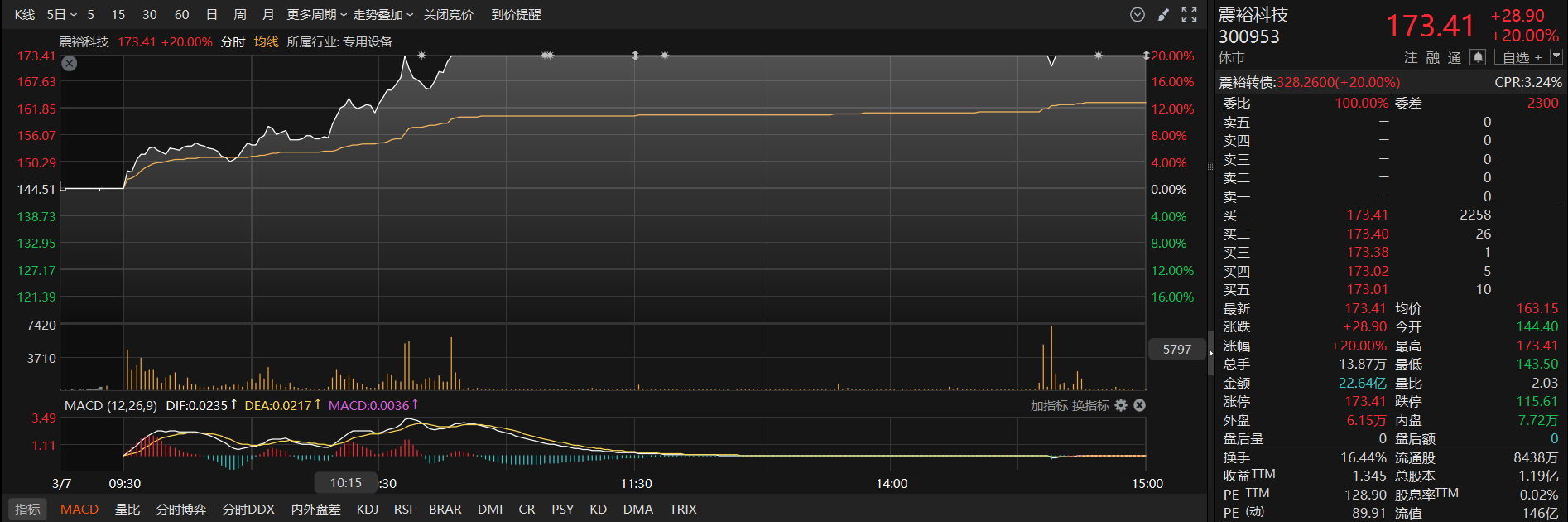Switch to K线 view
The height and width of the screenshot is (522, 1568).
coord(25,15)
